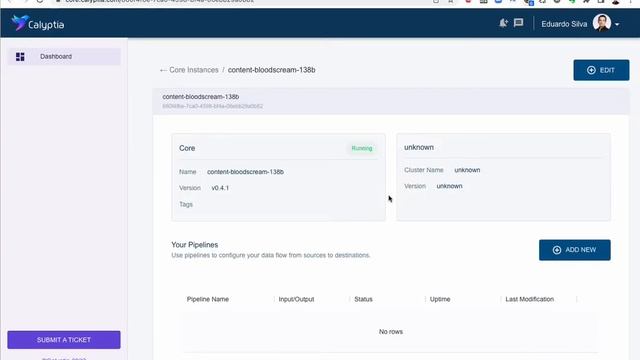
Task: Sort by Last Modification column header
Action: click(529, 299)
